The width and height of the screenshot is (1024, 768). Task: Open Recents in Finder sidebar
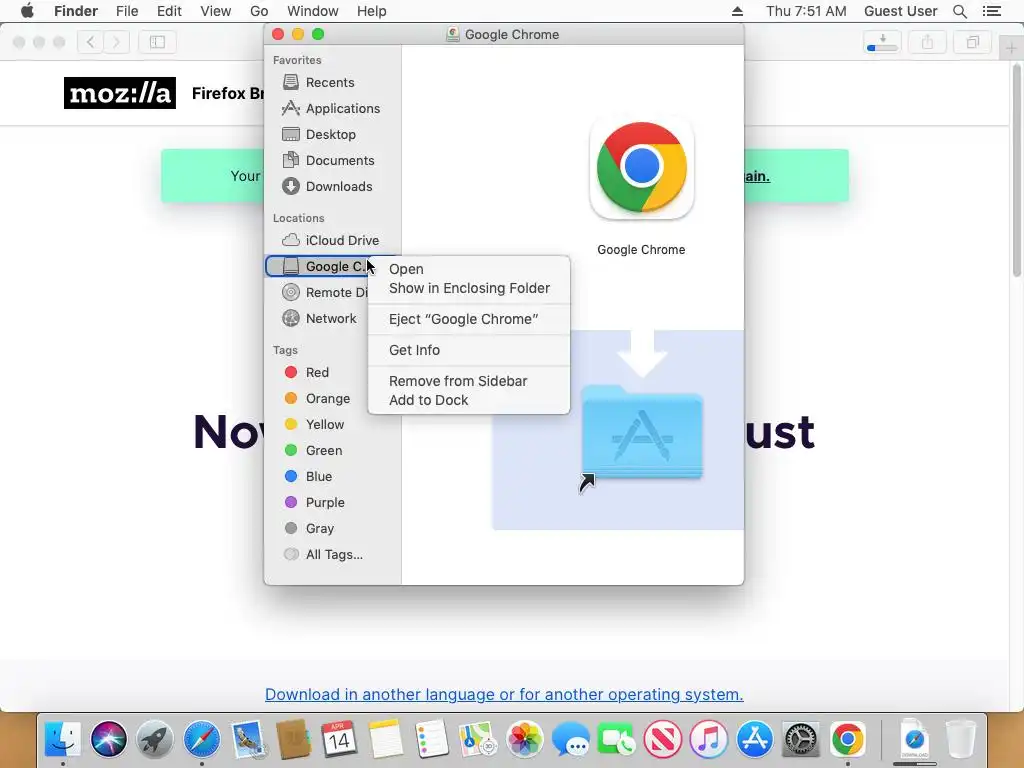(x=330, y=82)
